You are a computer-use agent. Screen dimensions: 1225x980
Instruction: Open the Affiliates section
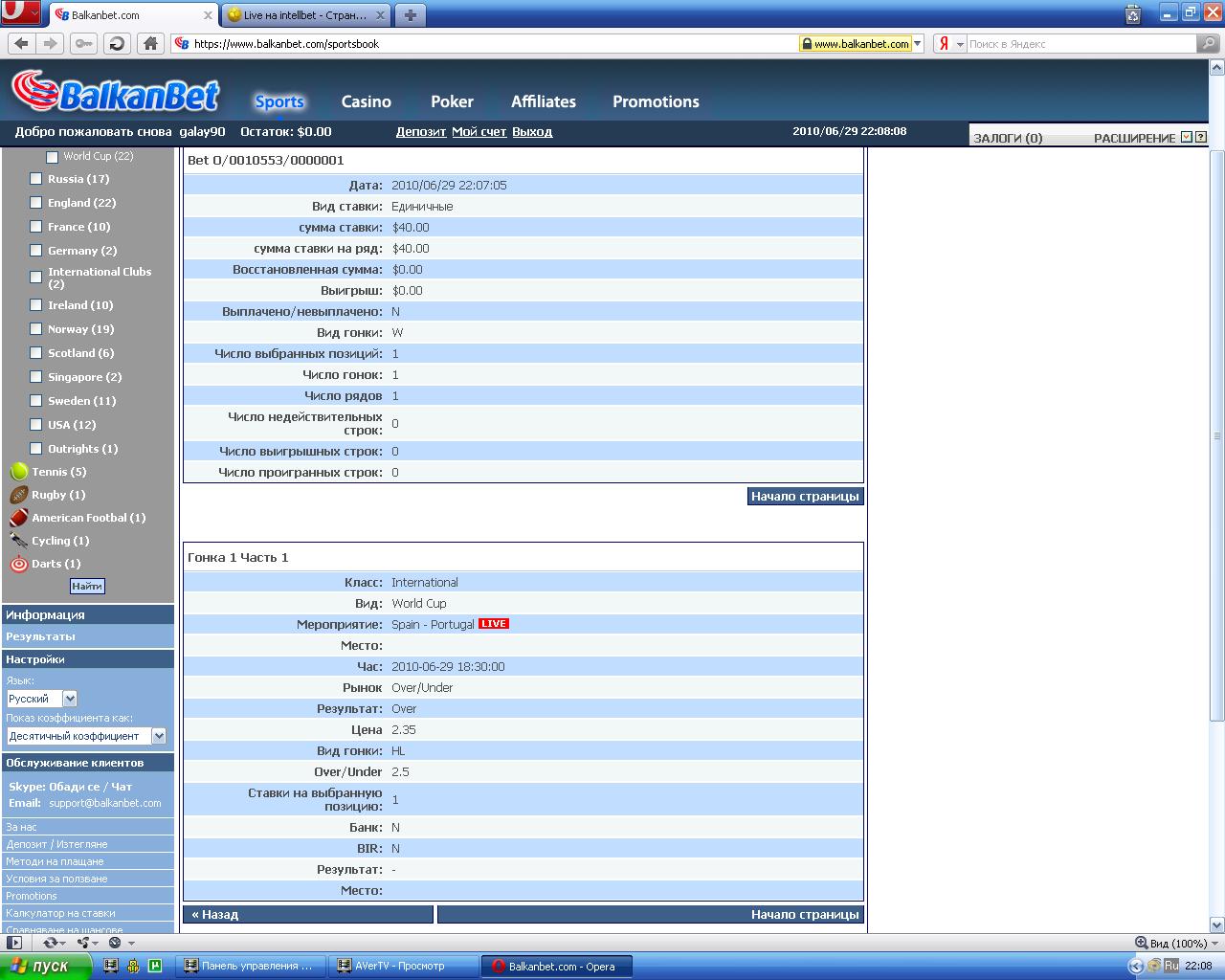(x=544, y=101)
